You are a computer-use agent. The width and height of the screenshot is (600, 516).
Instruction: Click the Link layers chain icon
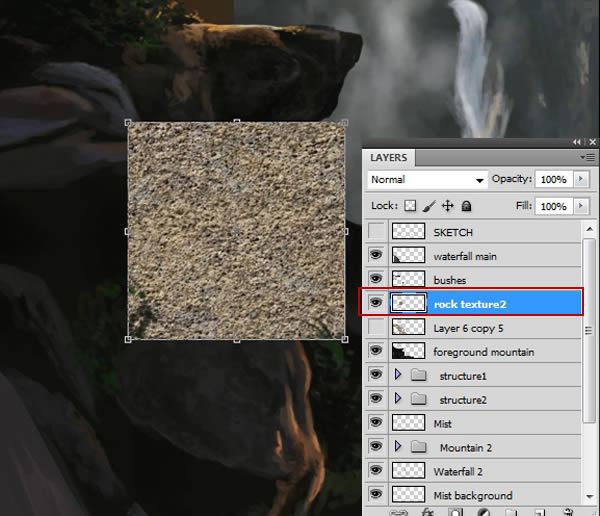399,513
